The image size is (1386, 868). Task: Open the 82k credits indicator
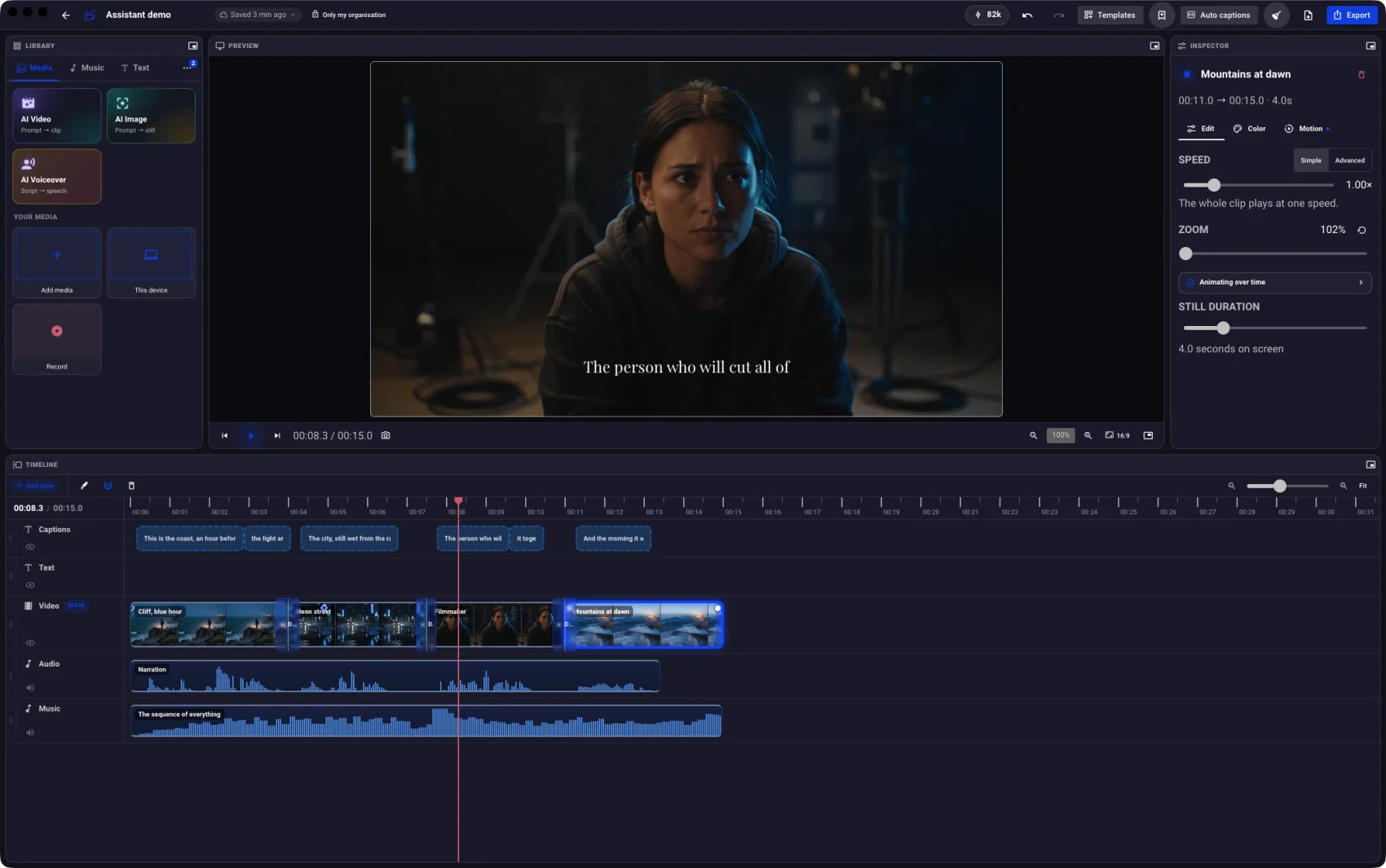coord(987,15)
